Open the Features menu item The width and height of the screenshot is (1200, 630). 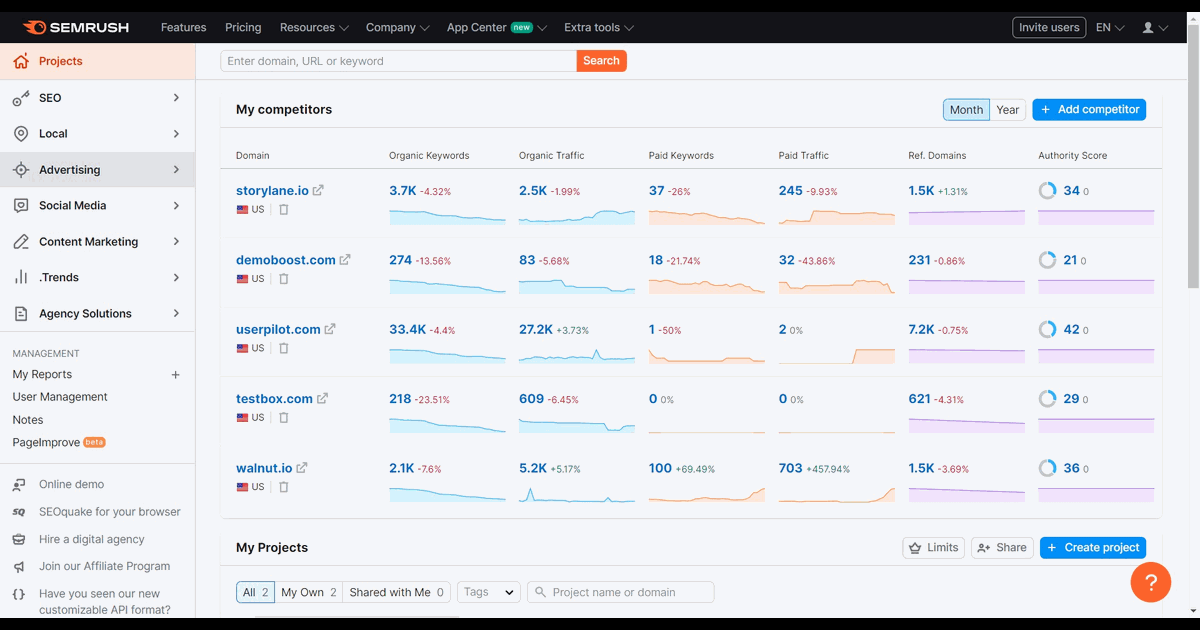click(184, 28)
